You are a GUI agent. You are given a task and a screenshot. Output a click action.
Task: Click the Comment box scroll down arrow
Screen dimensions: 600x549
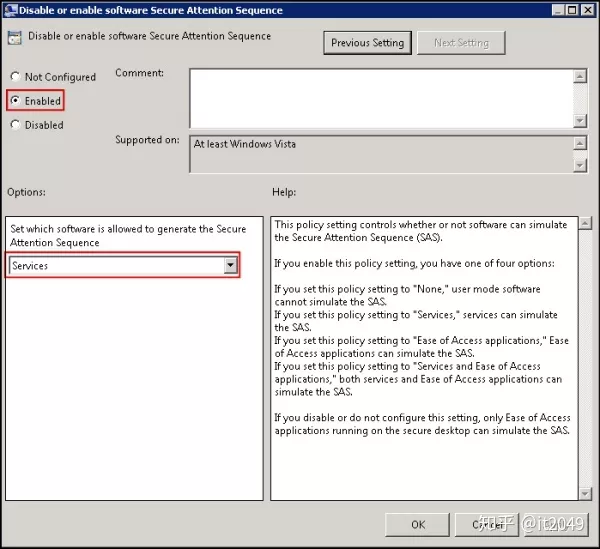[x=580, y=120]
